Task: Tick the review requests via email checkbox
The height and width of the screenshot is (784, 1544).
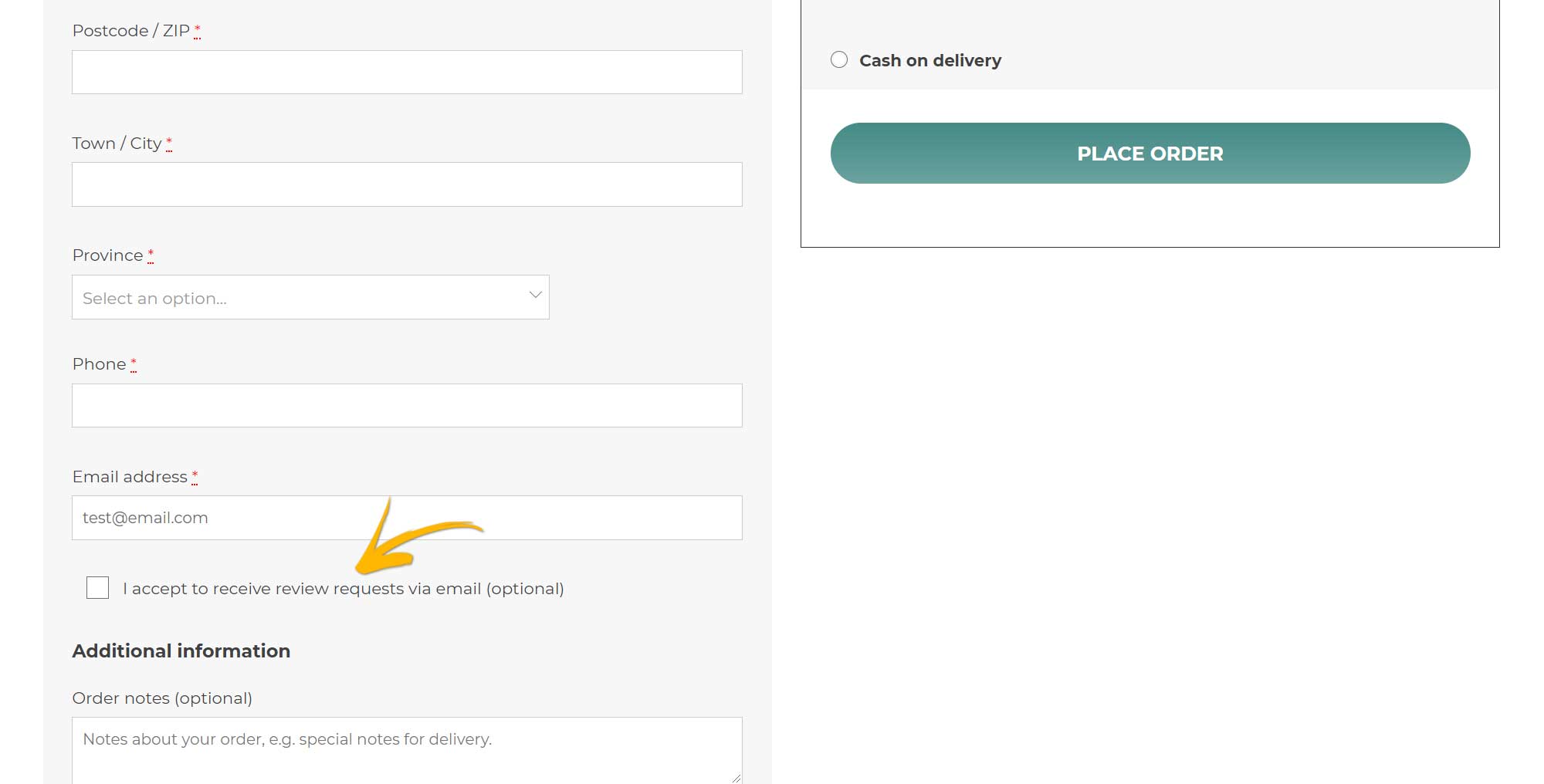Action: click(x=98, y=588)
